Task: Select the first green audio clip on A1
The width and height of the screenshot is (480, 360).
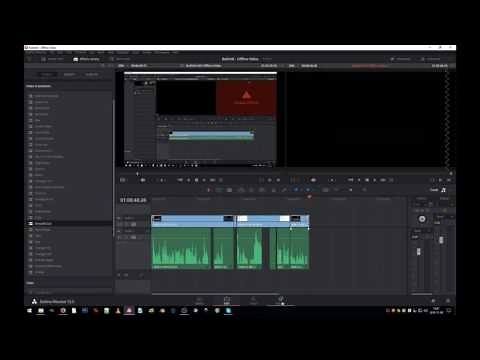Action: click(x=181, y=249)
